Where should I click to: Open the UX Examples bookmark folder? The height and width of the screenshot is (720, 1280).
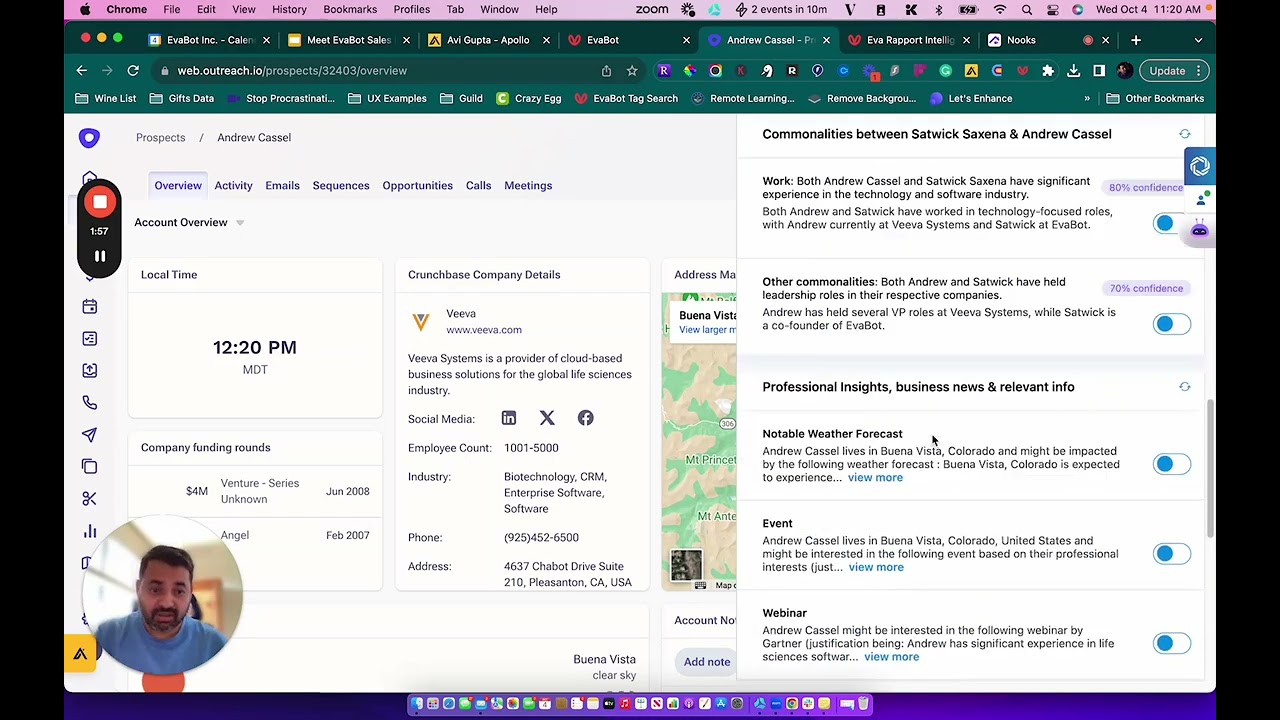387,99
